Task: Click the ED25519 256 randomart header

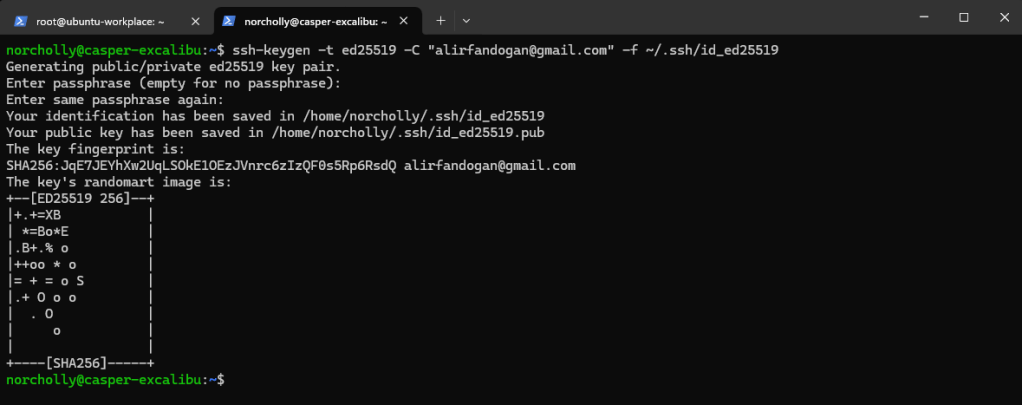Action: (80, 198)
